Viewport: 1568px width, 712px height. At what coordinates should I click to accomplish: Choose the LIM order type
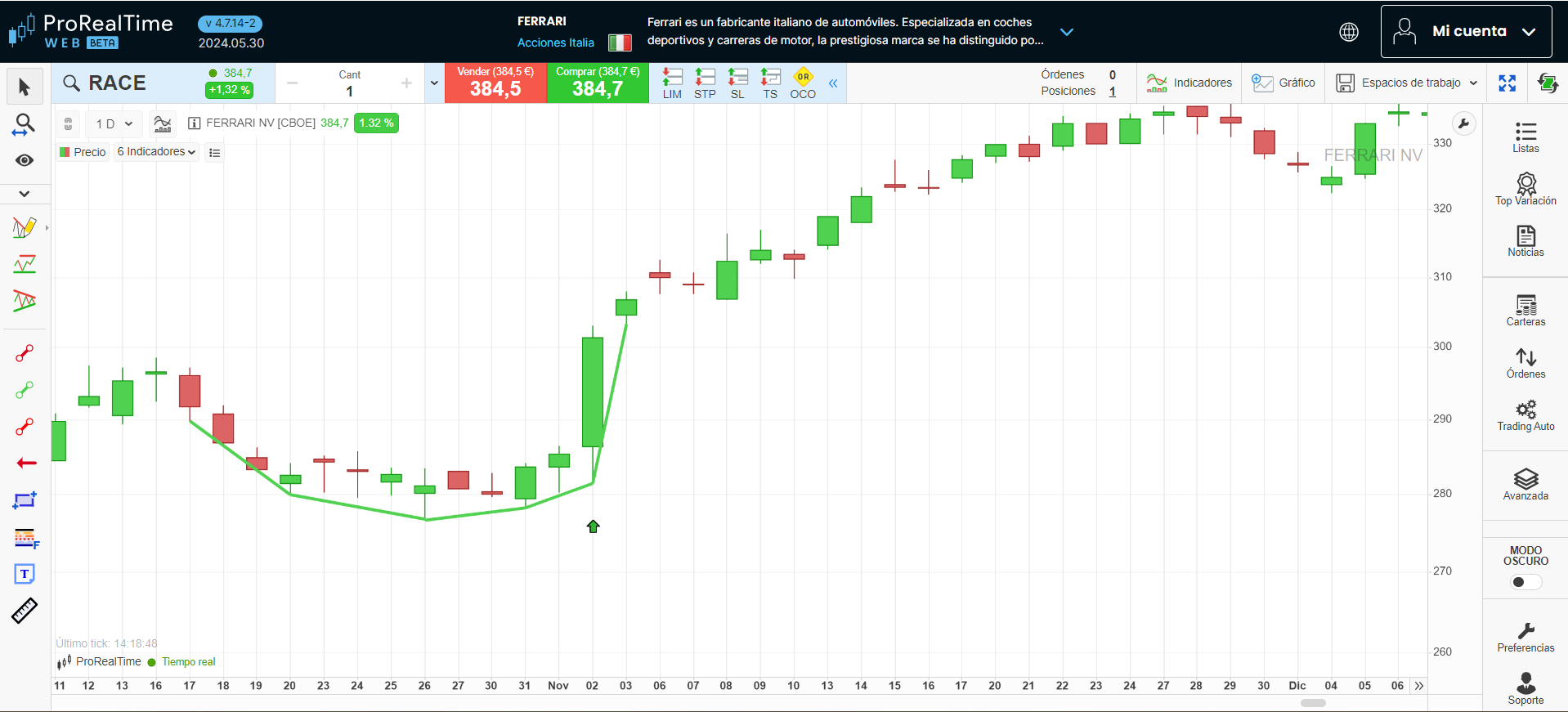click(672, 83)
